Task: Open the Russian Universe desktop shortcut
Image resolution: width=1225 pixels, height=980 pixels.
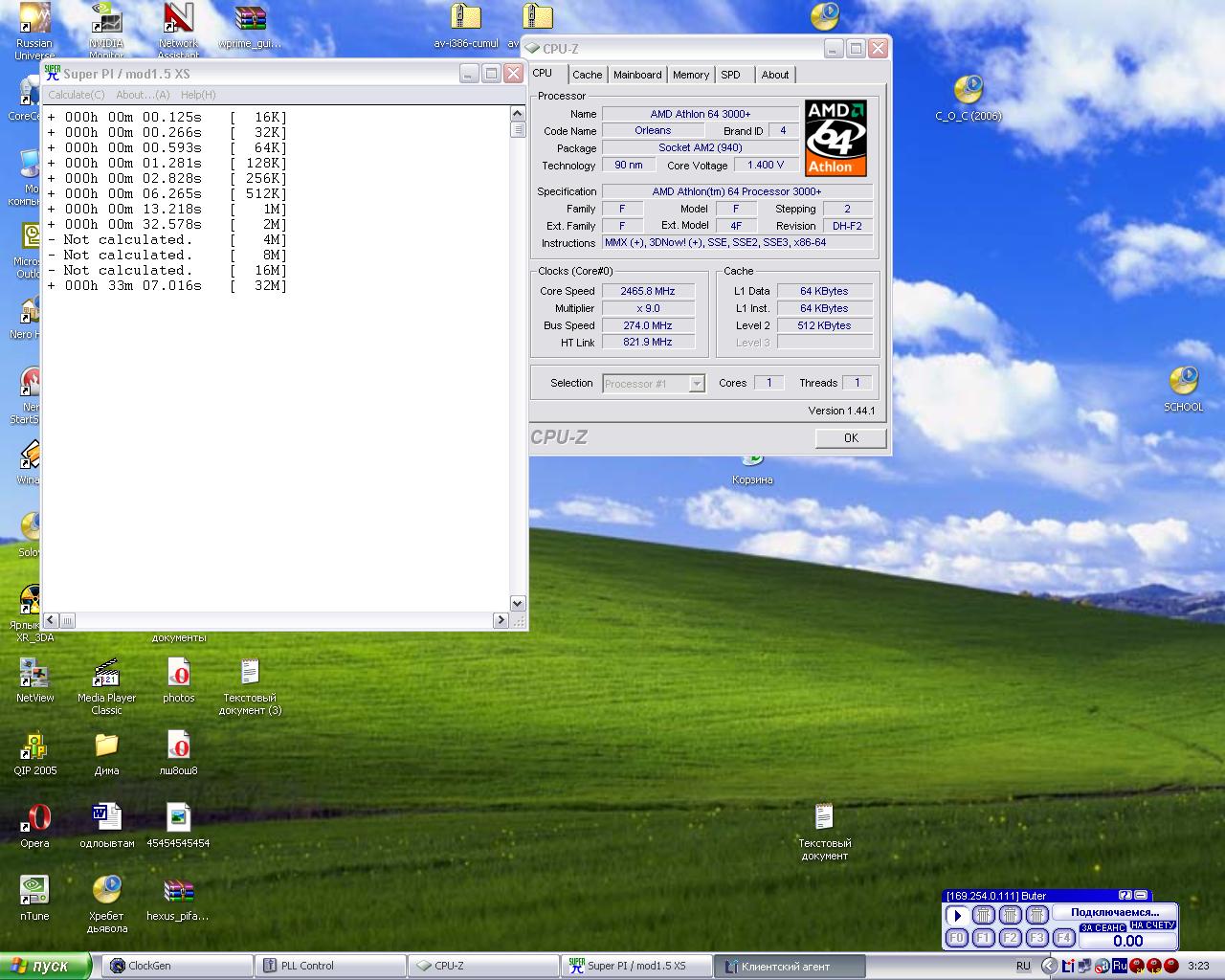Action: [x=34, y=29]
